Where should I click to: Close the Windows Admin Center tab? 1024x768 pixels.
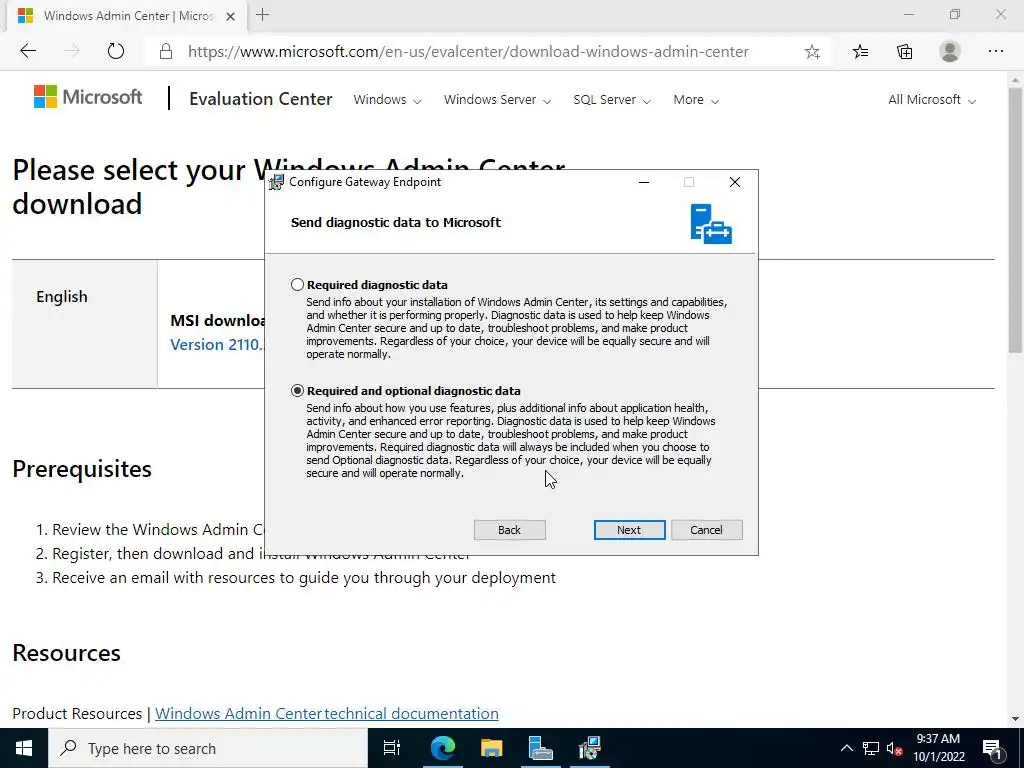[230, 16]
